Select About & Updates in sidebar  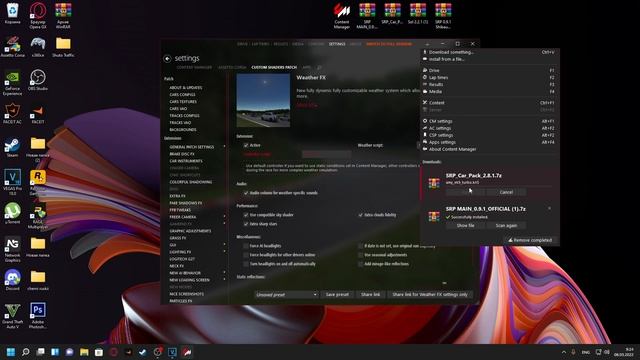[186, 88]
